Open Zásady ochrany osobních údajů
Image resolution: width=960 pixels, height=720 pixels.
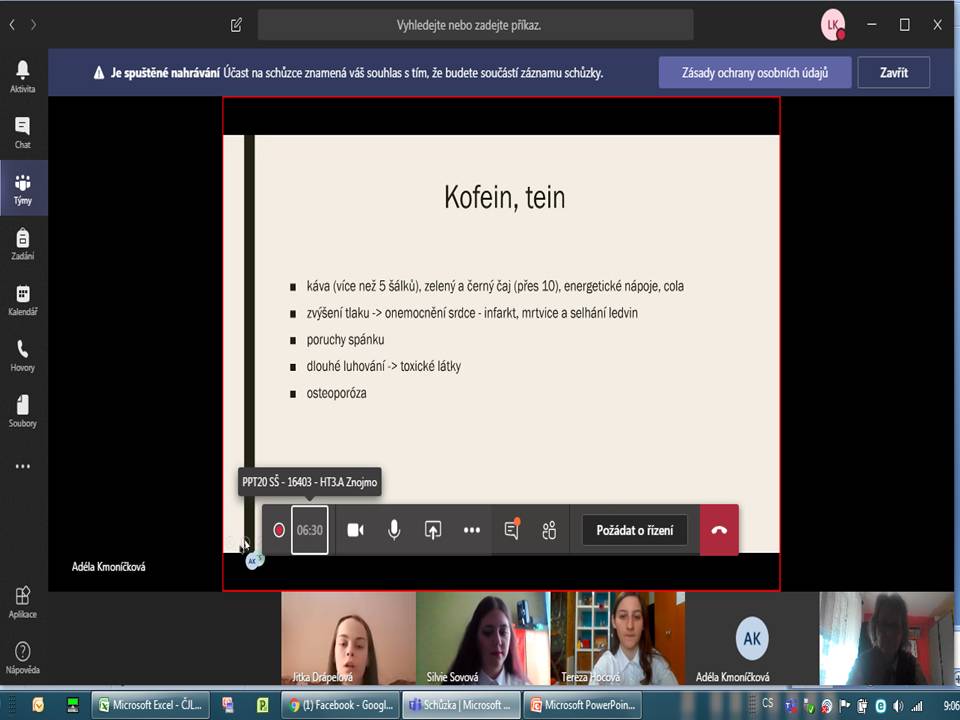click(755, 72)
